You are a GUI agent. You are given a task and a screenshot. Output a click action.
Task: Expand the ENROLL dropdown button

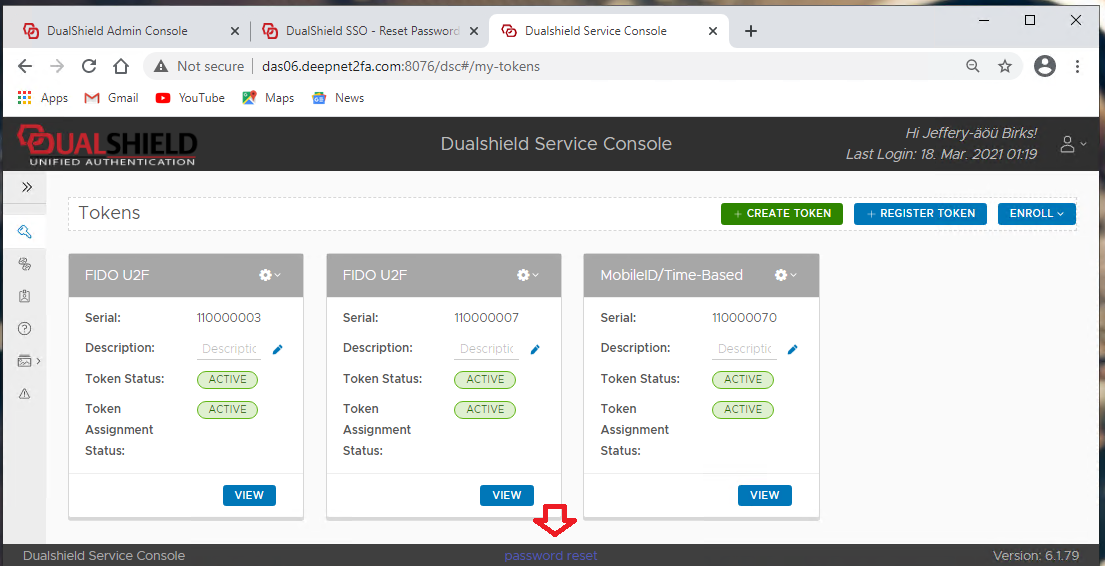coord(1036,213)
